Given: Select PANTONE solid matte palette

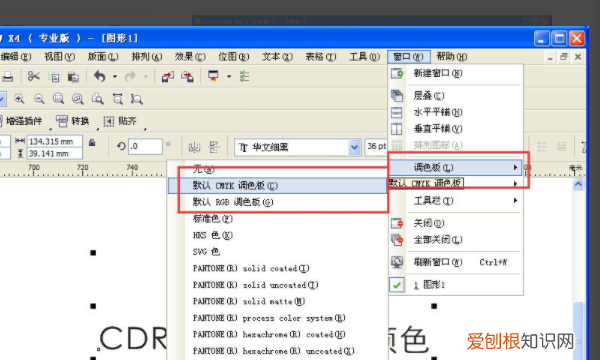Looking at the screenshot, I should point(277,301).
